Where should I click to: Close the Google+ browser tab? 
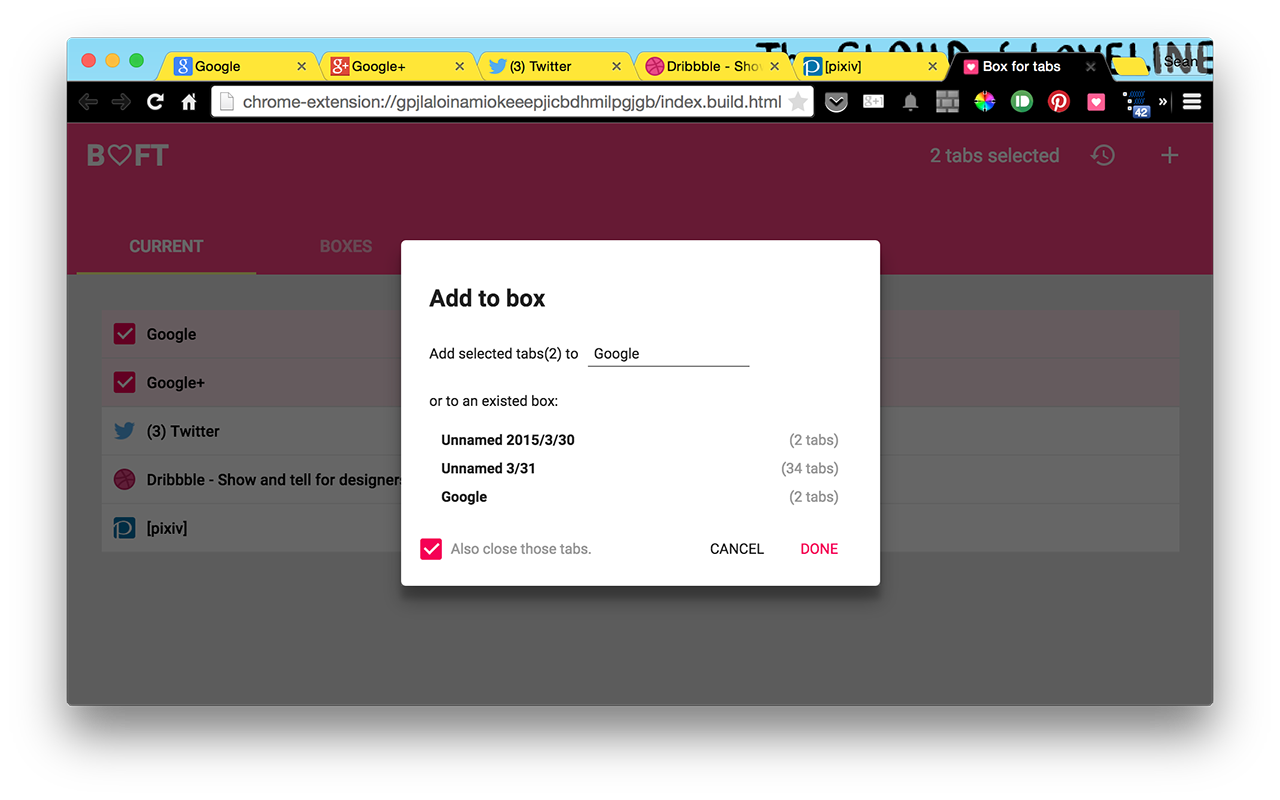point(460,66)
